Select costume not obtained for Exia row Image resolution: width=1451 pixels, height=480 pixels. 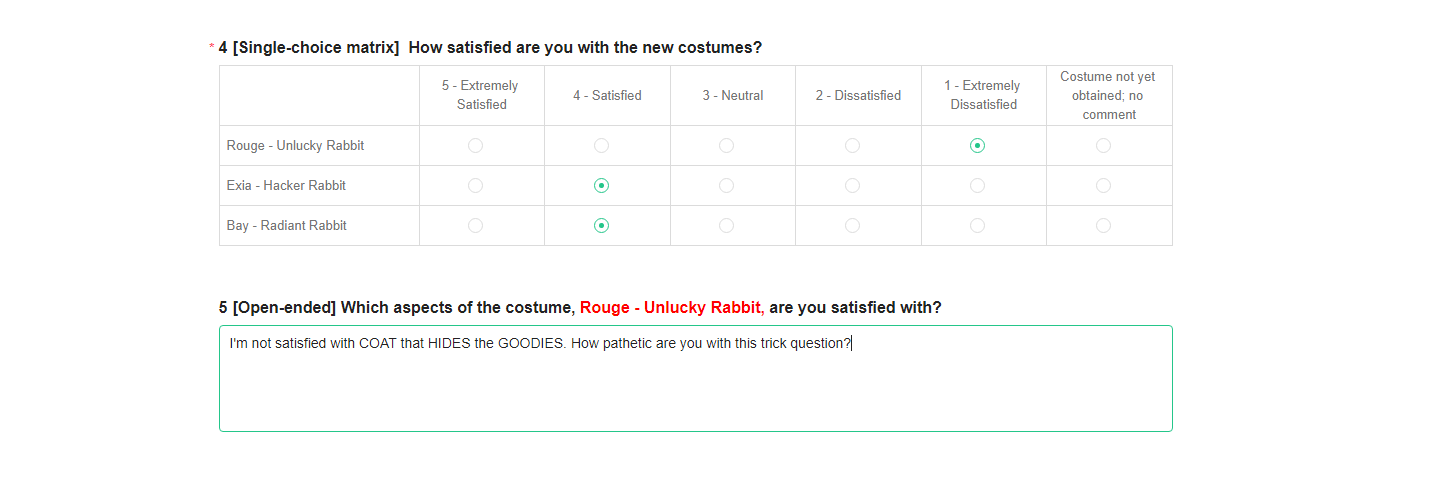[x=1103, y=186]
